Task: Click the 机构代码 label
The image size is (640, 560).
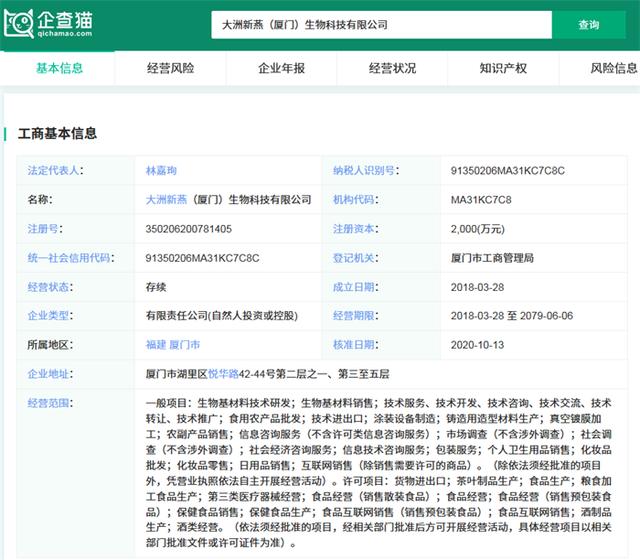Action: [x=356, y=200]
